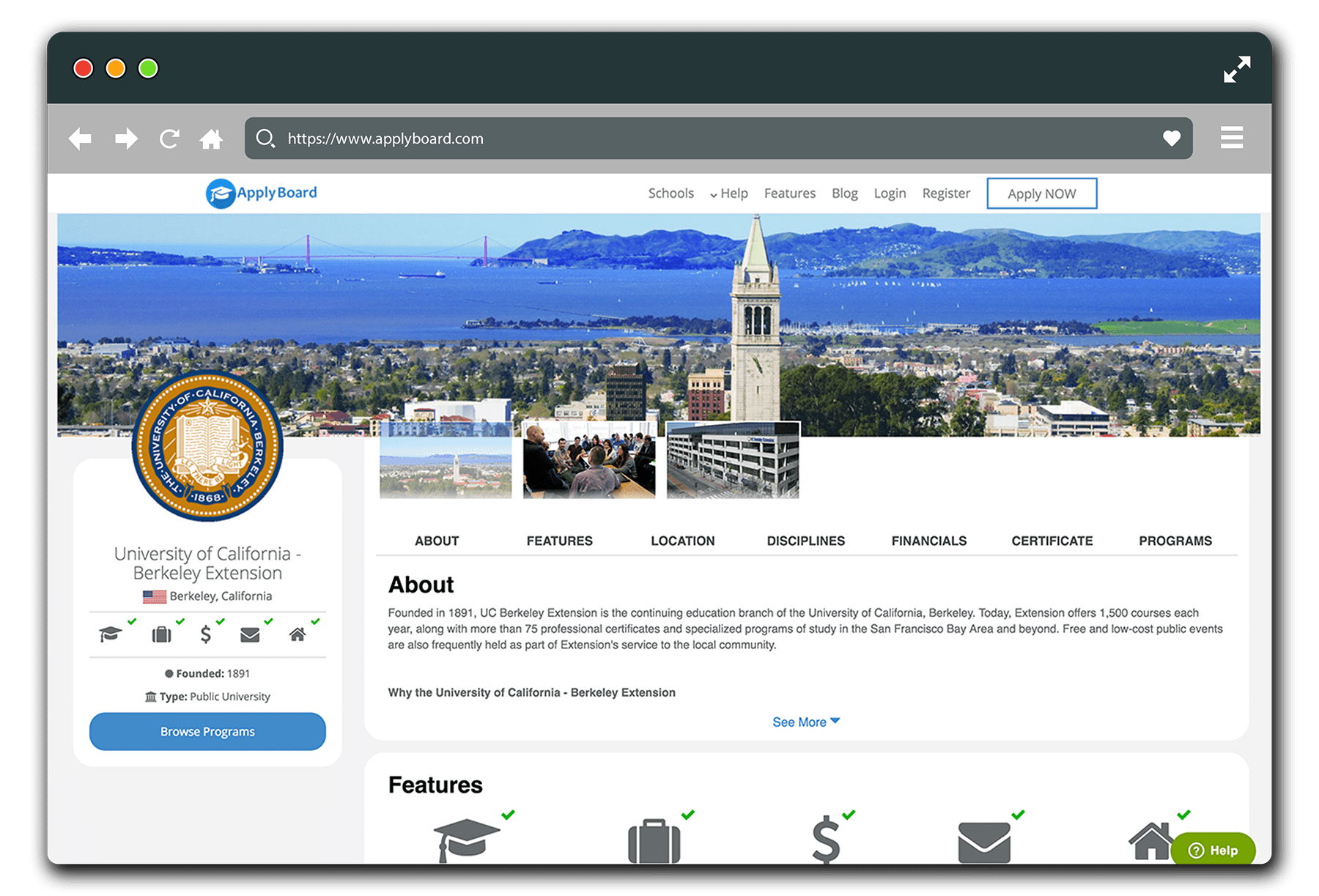Viewport: 1319px width, 896px height.
Task: Click the sidebar dollar sign icon
Action: coord(206,634)
